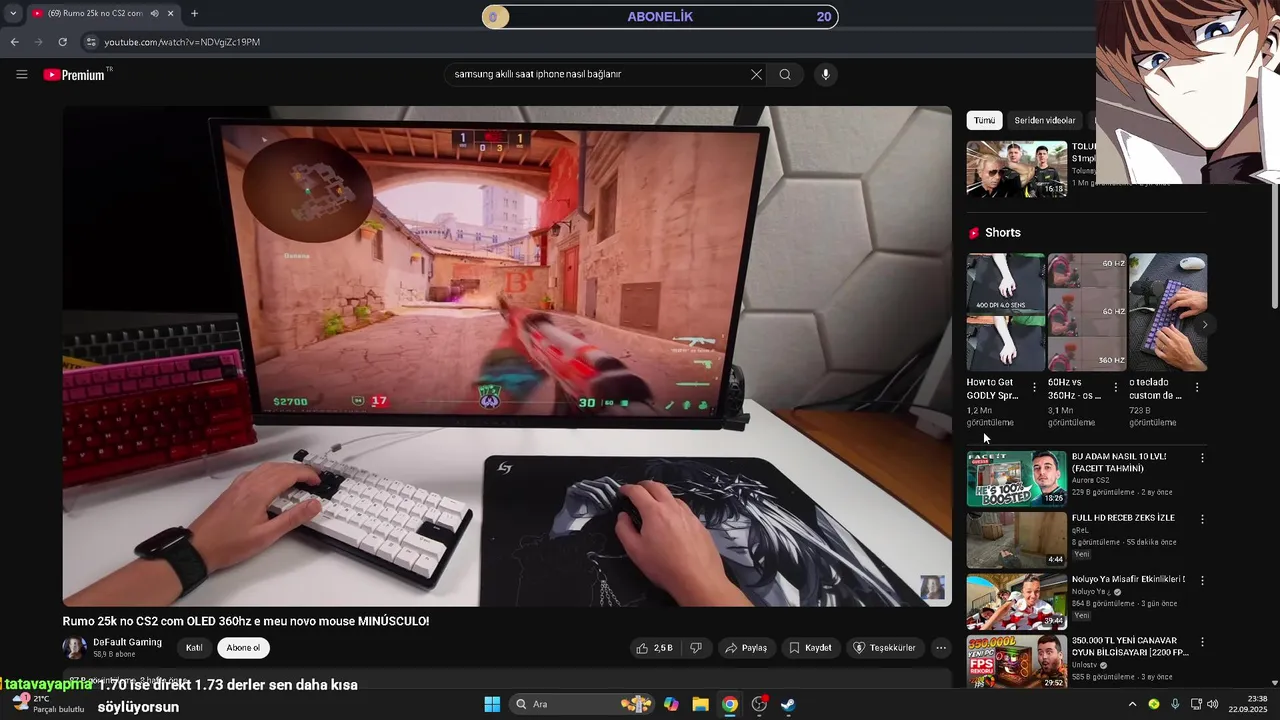Image resolution: width=1280 pixels, height=720 pixels.
Task: Open the taskbar icon with red notification dot
Action: click(759, 704)
